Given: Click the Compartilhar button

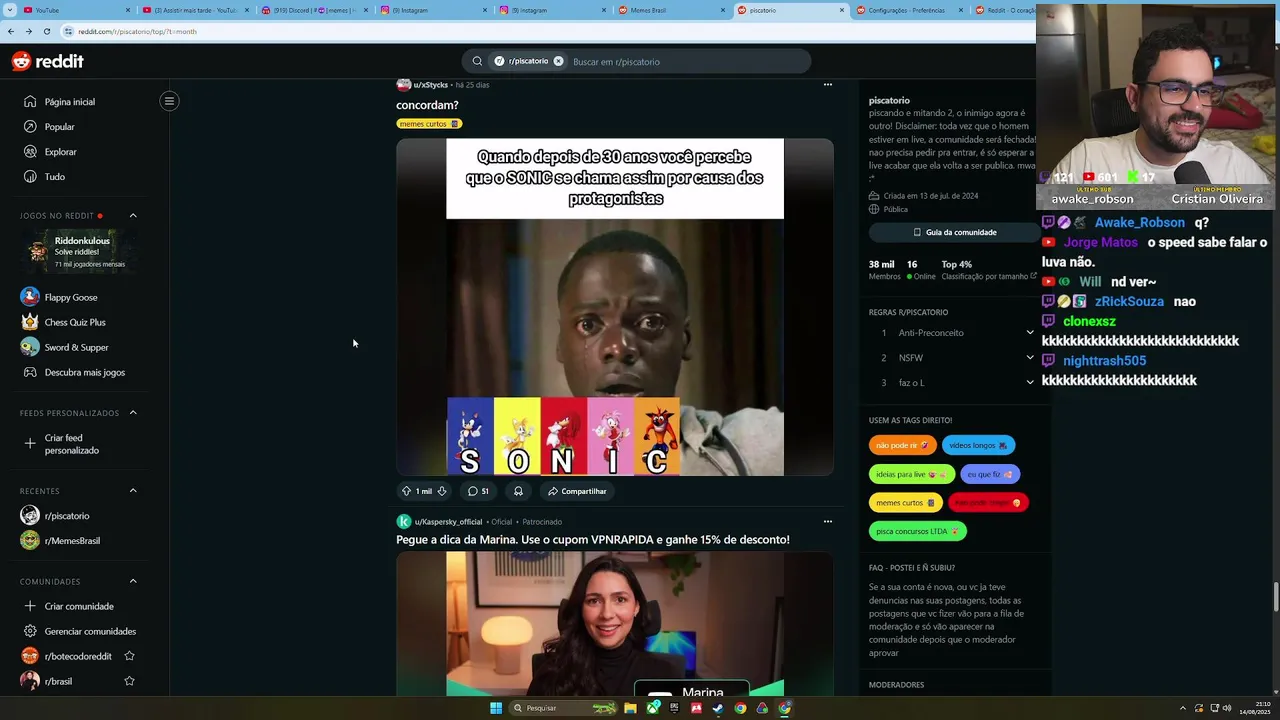Looking at the screenshot, I should coord(577,491).
